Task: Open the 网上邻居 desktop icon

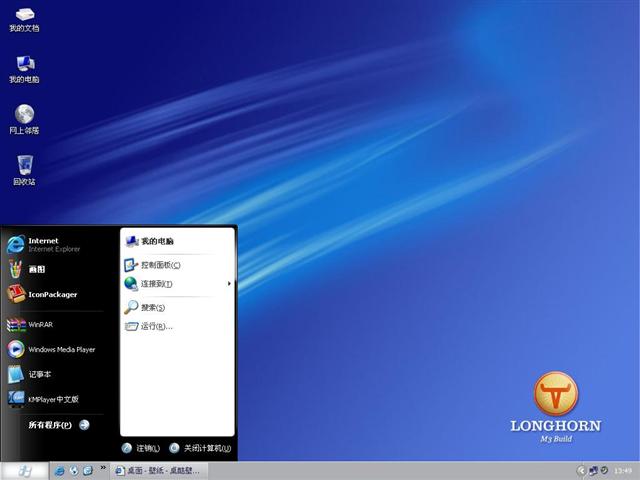Action: [24, 119]
